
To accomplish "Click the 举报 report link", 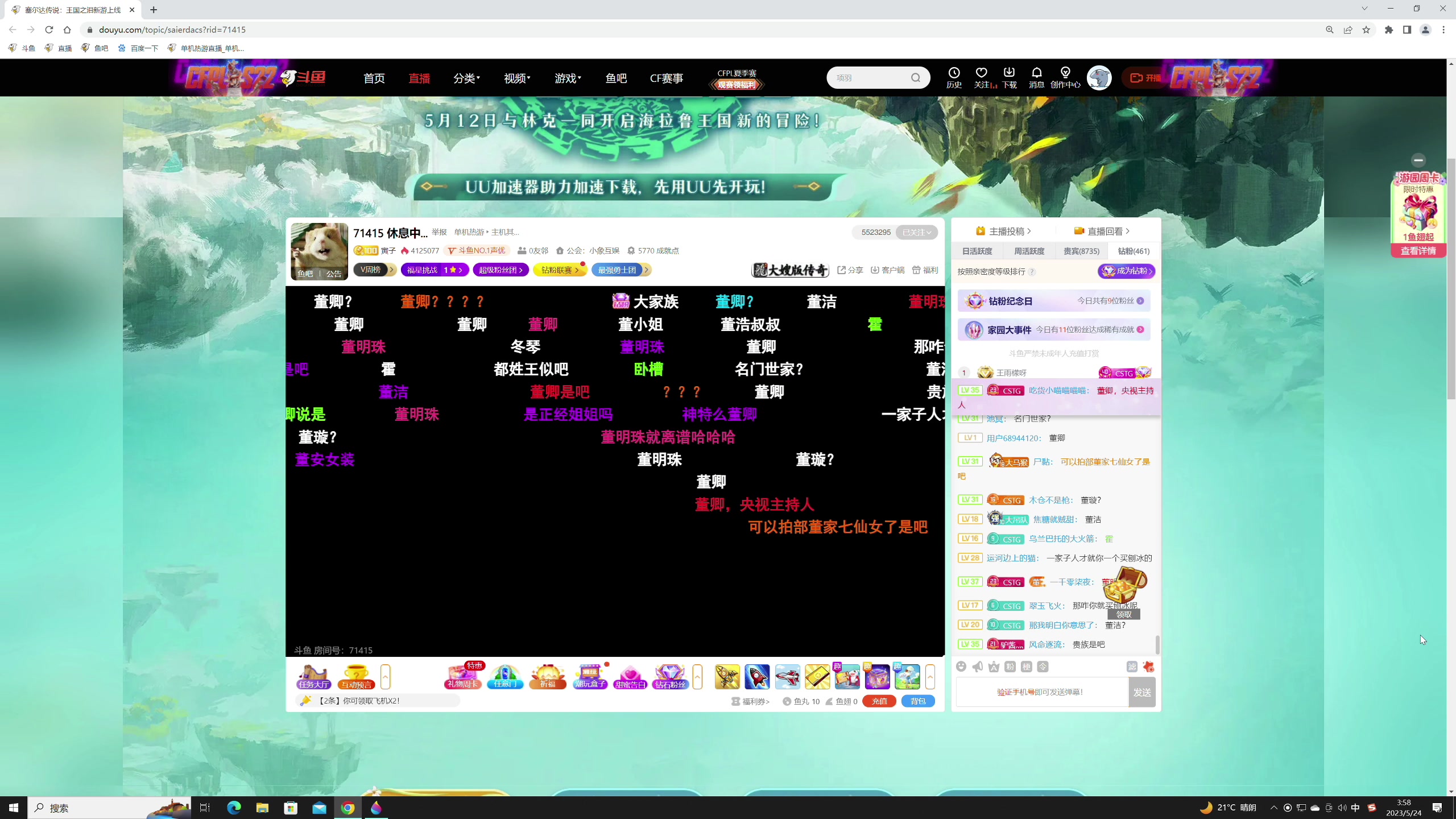I will point(439,232).
